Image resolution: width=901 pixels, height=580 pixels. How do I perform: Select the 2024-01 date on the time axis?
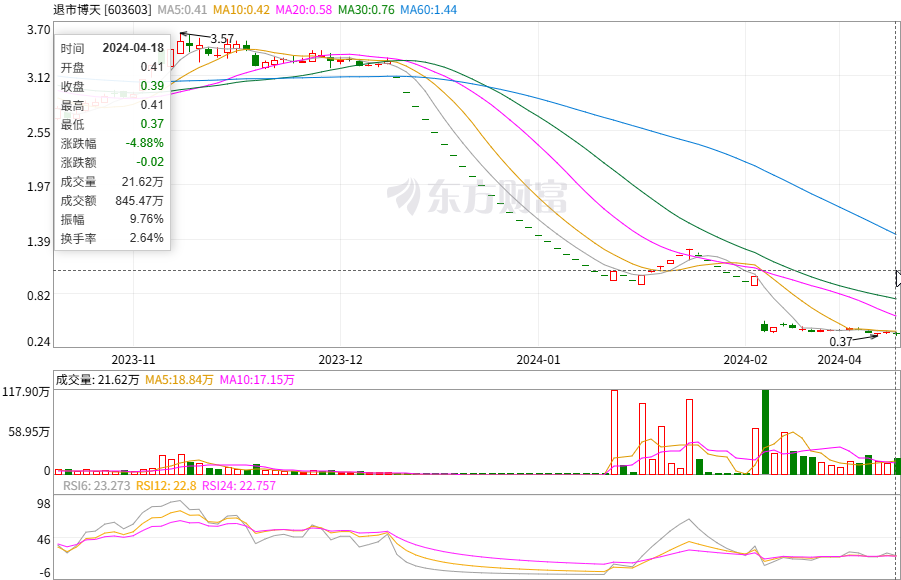click(538, 359)
